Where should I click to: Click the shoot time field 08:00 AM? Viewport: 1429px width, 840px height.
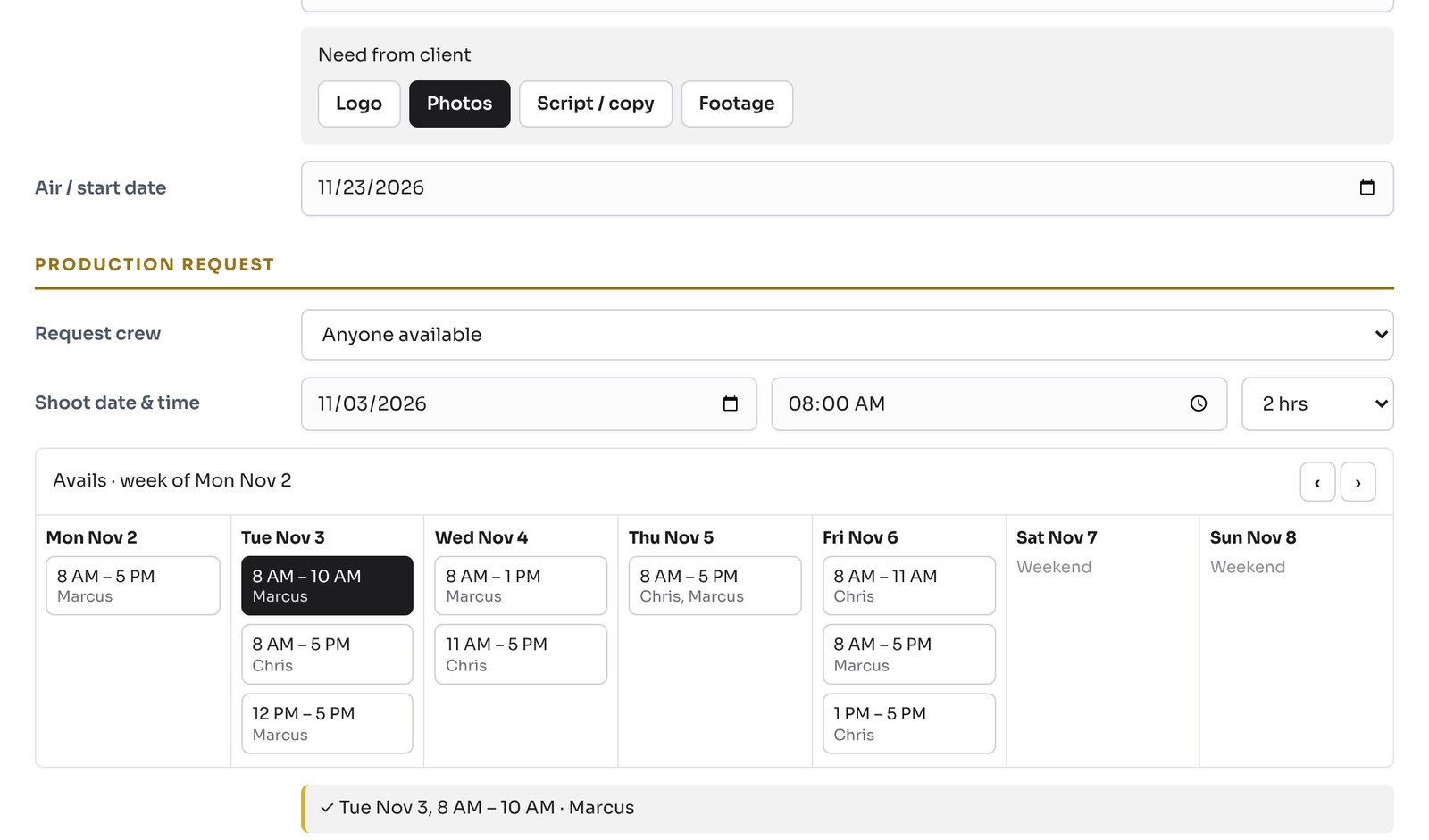tap(999, 403)
